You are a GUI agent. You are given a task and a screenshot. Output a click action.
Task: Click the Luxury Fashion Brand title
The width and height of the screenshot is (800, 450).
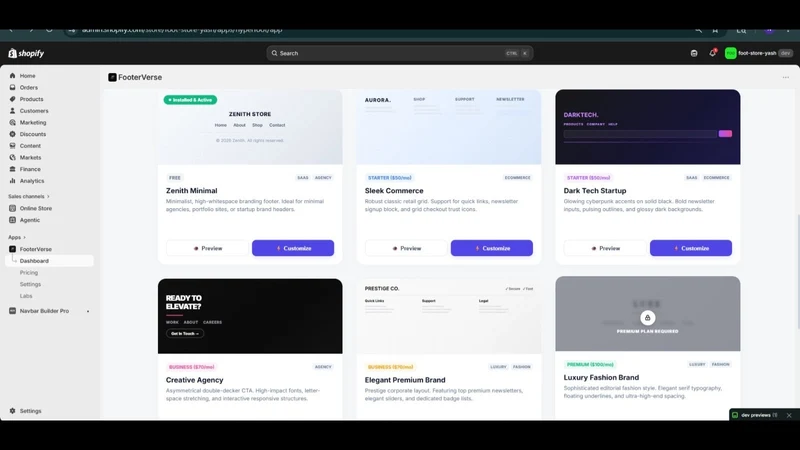(x=601, y=378)
